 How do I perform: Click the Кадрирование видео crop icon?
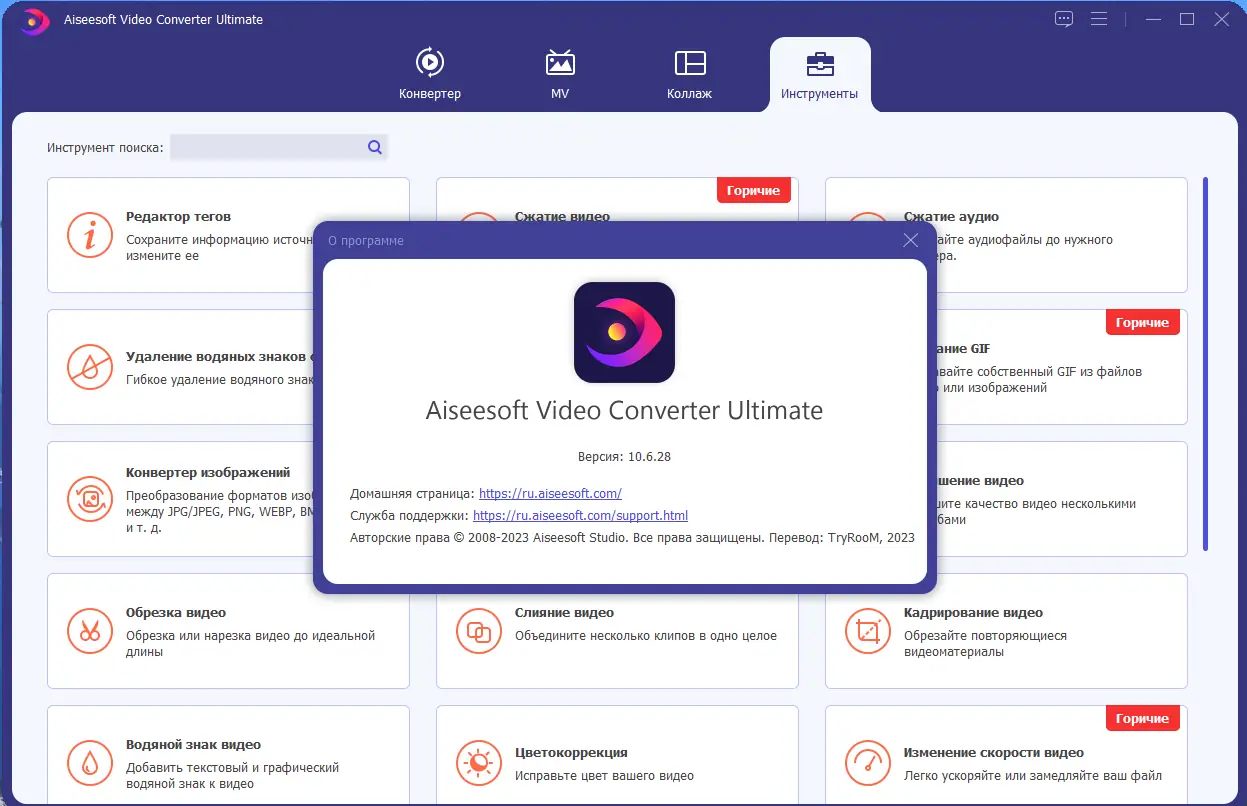(x=869, y=632)
